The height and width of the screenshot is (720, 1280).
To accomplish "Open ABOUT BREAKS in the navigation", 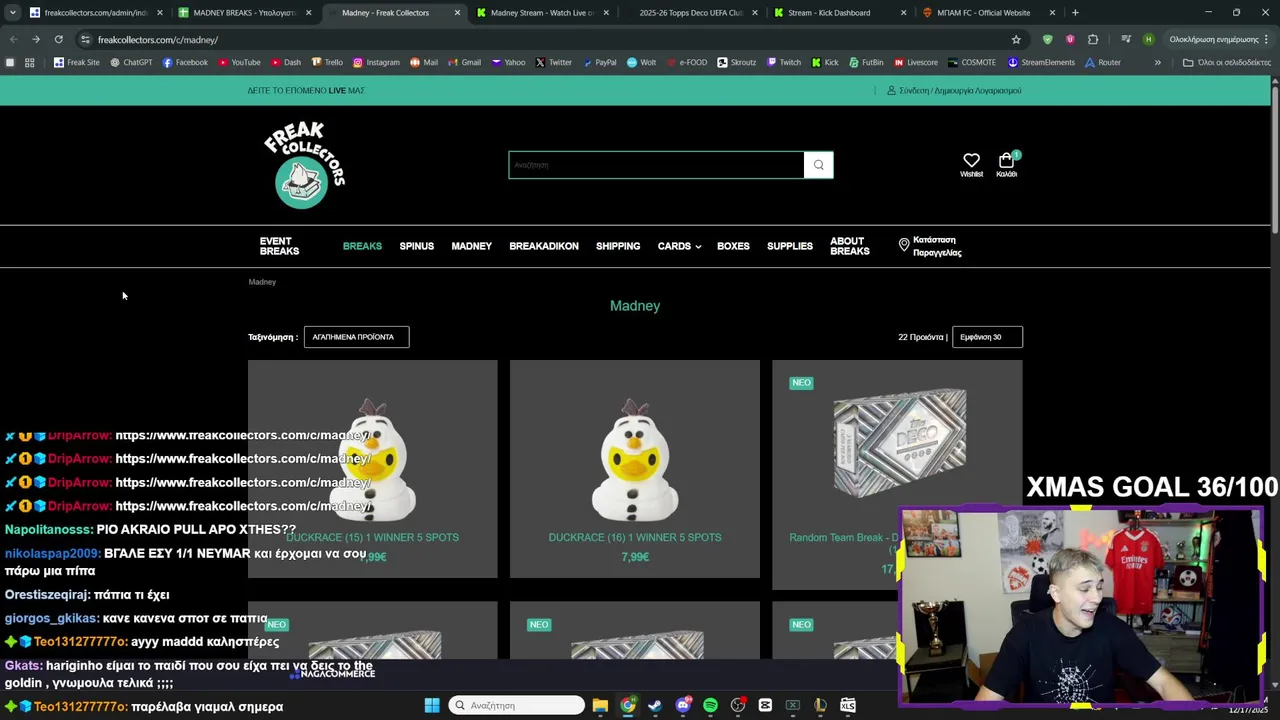I will pos(850,246).
